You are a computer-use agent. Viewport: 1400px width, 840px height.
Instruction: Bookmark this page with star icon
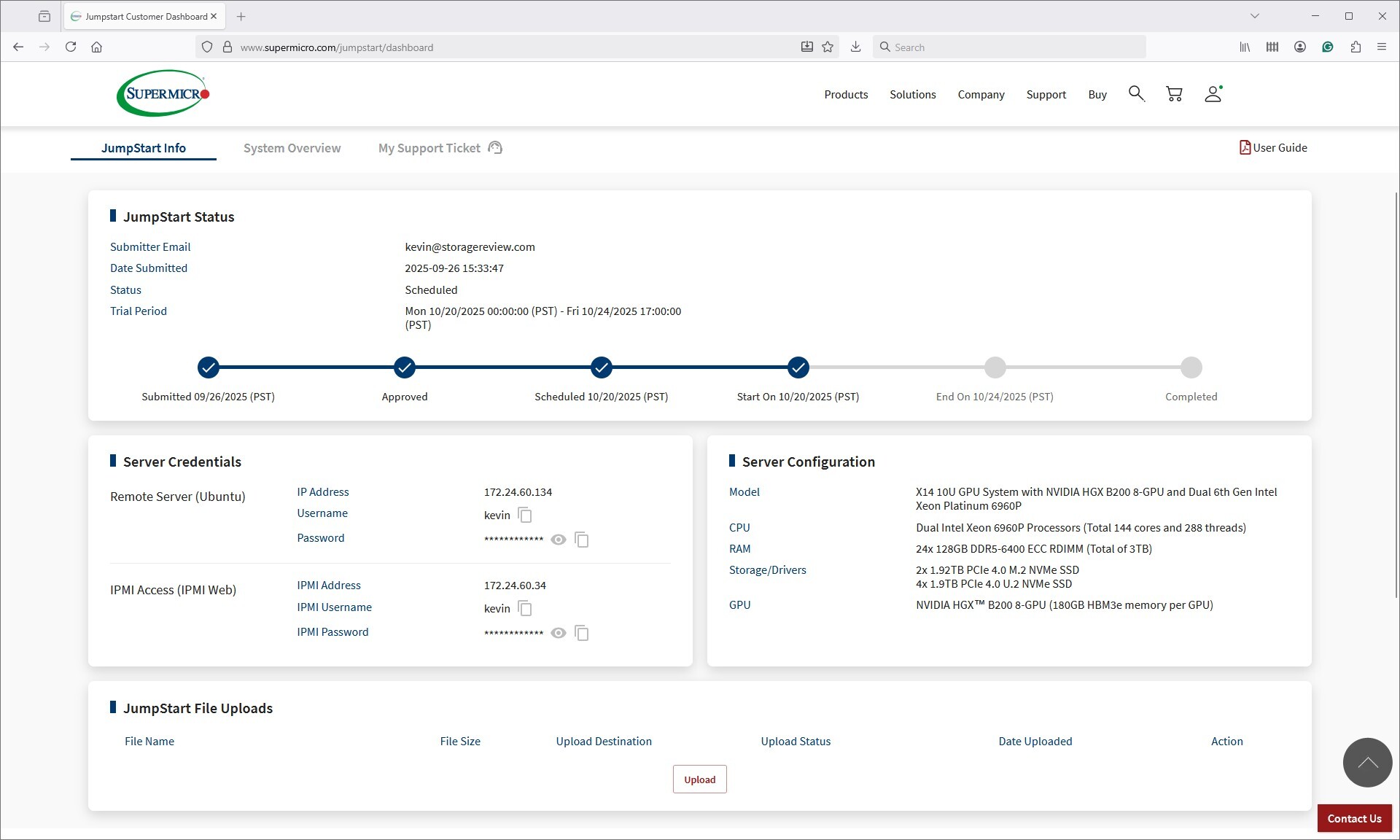(828, 47)
